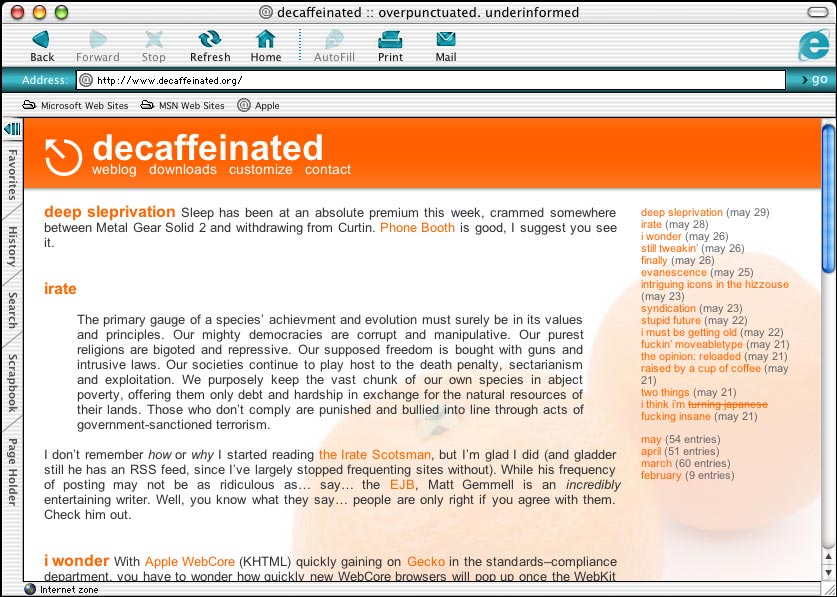Click the Internet Explorer logo icon
This screenshot has height=597, width=837.
click(x=813, y=45)
